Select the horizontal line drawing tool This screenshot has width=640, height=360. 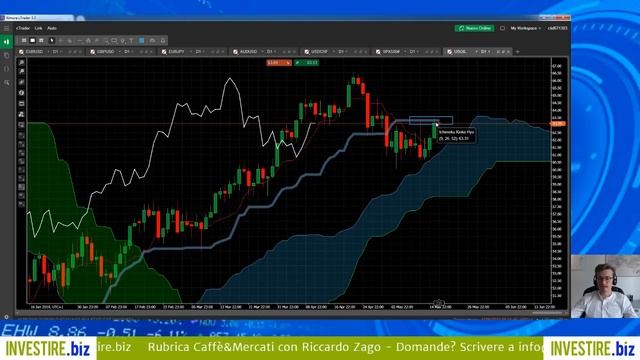pos(79,40)
